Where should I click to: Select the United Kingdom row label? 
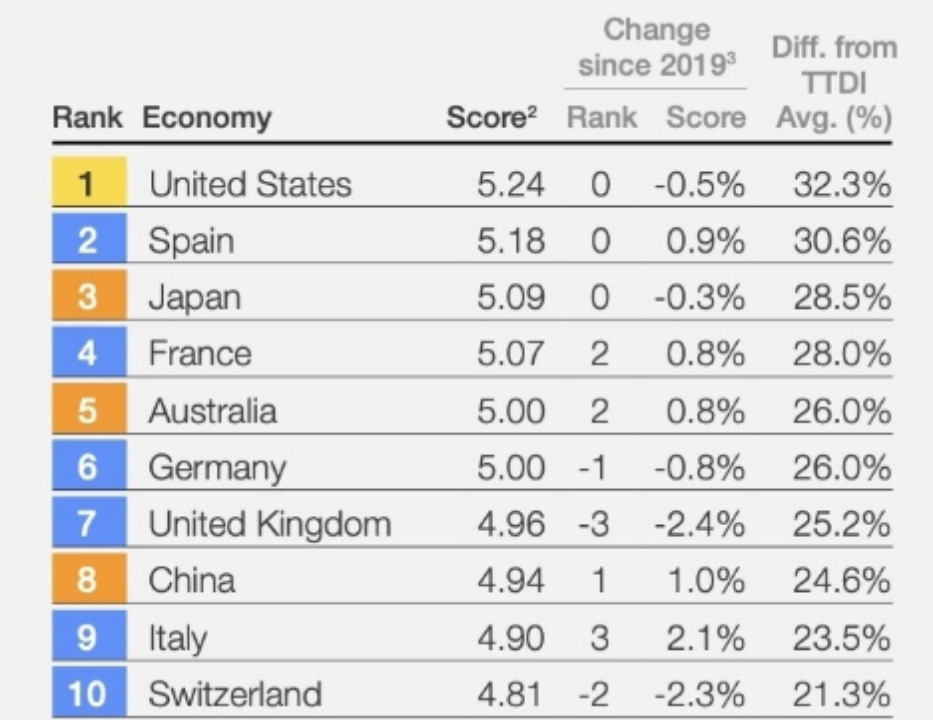click(270, 525)
